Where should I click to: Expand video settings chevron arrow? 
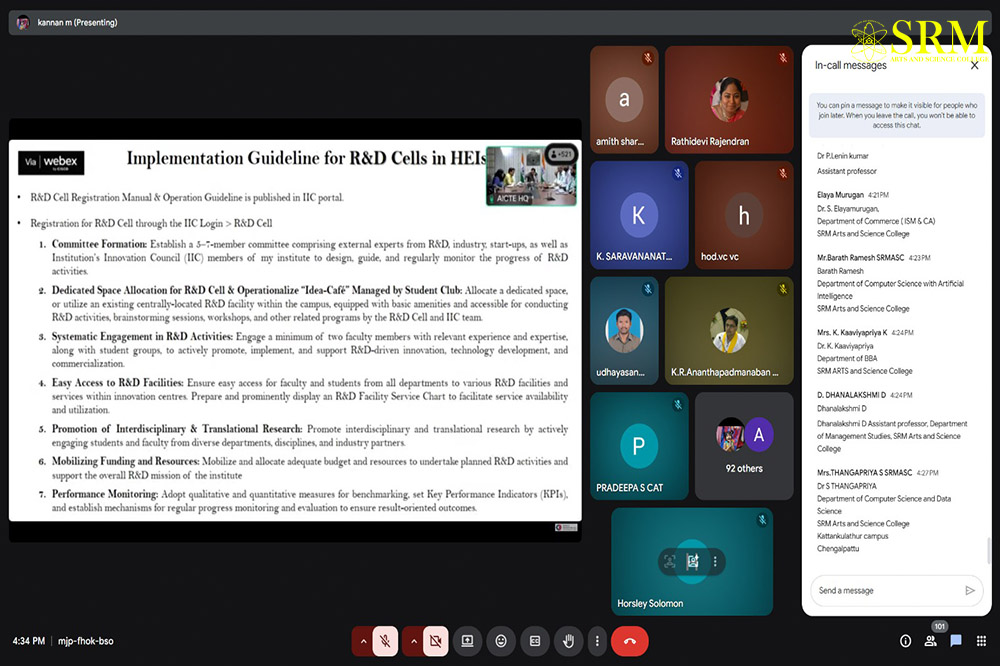click(413, 641)
